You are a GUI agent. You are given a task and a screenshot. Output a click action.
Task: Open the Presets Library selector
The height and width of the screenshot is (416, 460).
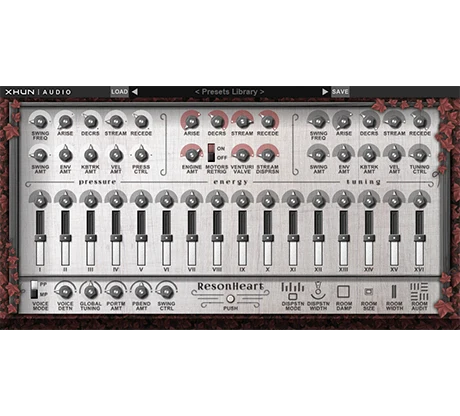pyautogui.click(x=230, y=92)
